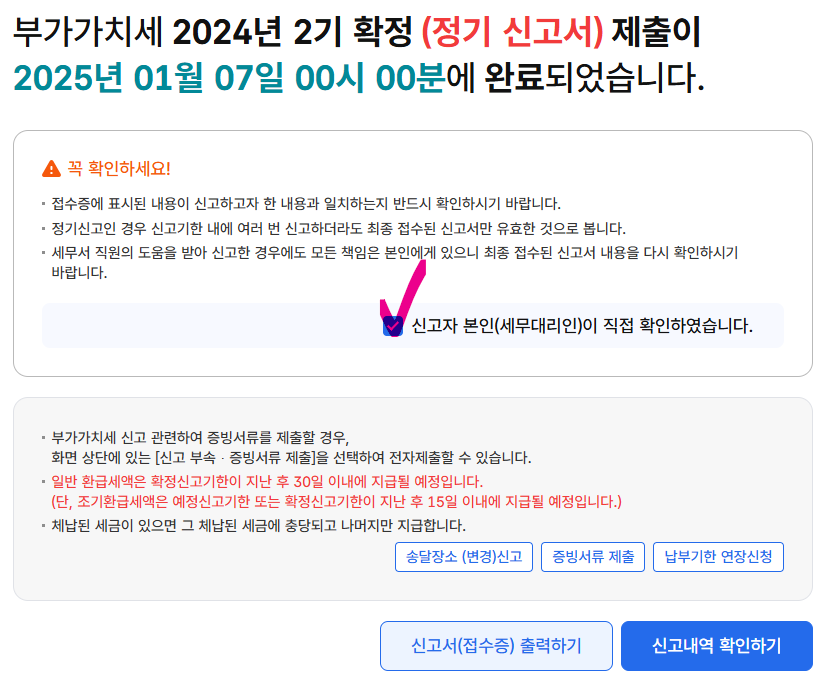Click the red 일반 환급세액 30일 notice
This screenshot has height=679, width=818.
coord(267,481)
